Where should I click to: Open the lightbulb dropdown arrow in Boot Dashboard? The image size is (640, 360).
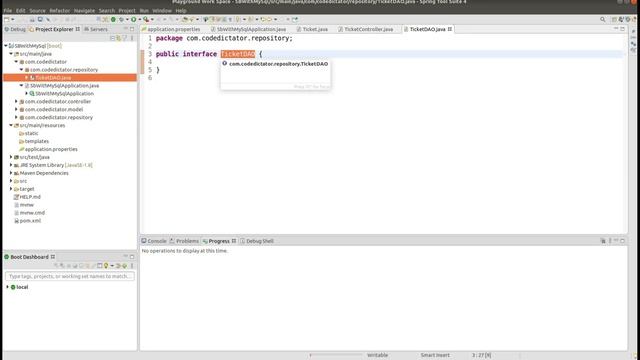112,266
